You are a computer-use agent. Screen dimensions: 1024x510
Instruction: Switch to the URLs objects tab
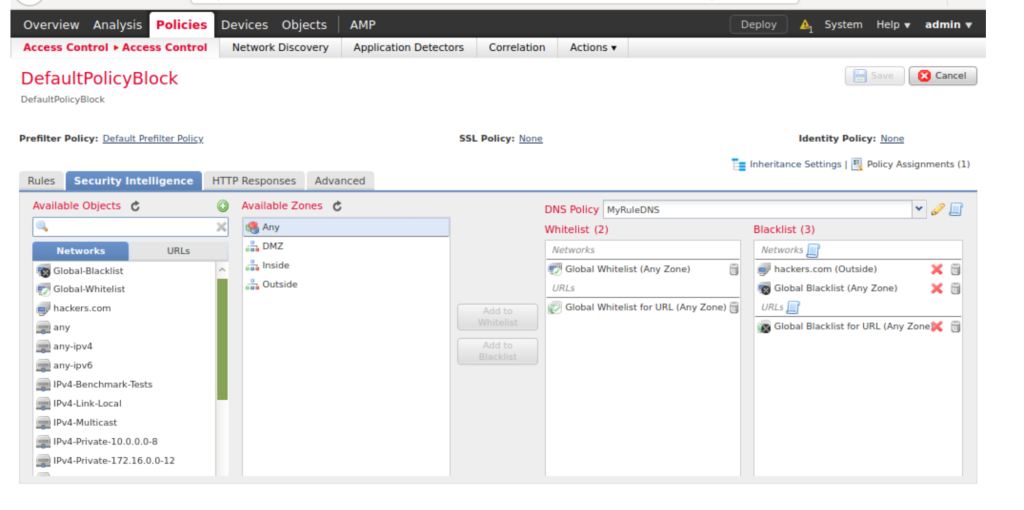pyautogui.click(x=178, y=251)
